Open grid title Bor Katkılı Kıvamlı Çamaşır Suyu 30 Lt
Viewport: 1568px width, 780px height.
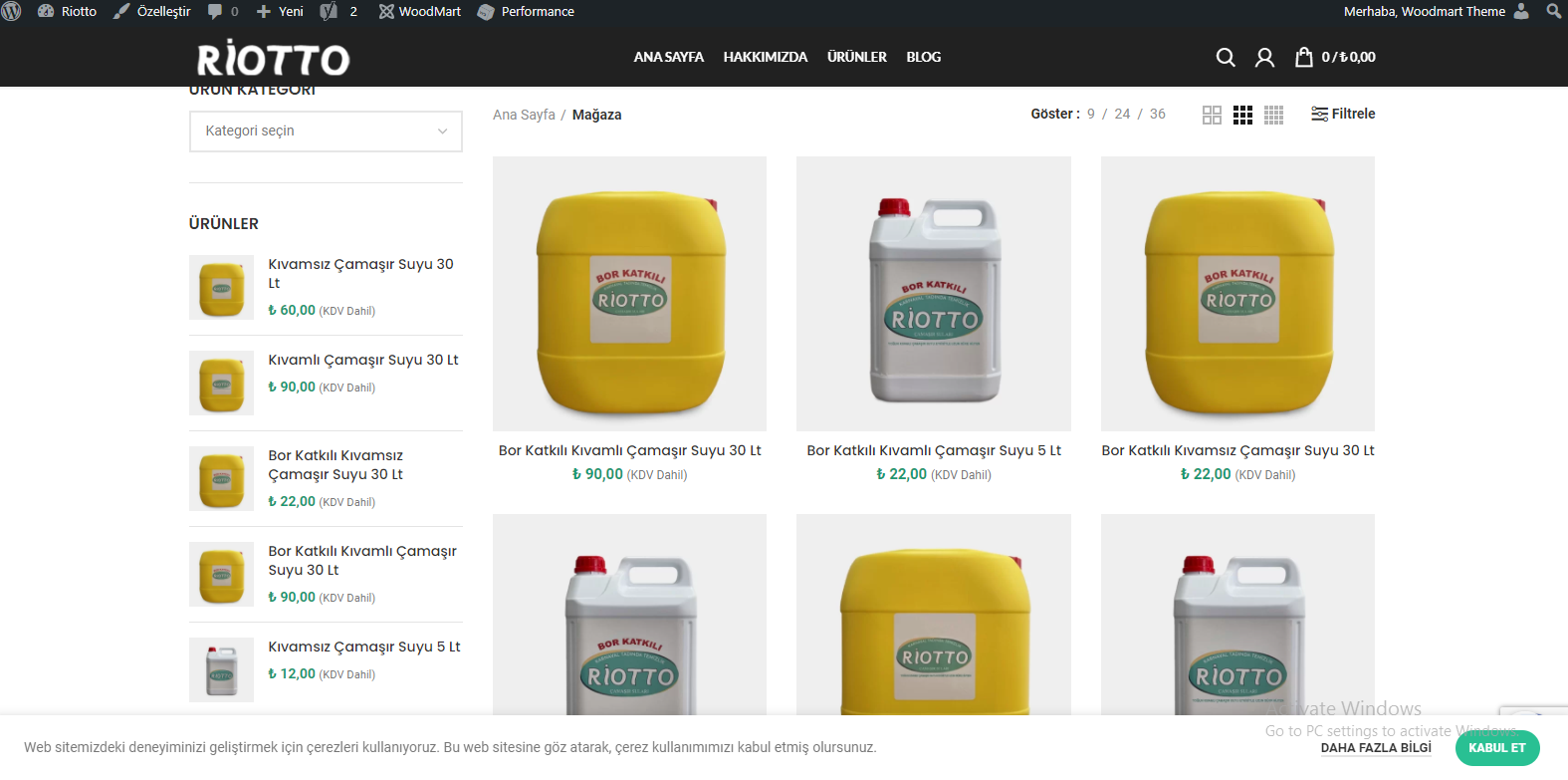[629, 450]
